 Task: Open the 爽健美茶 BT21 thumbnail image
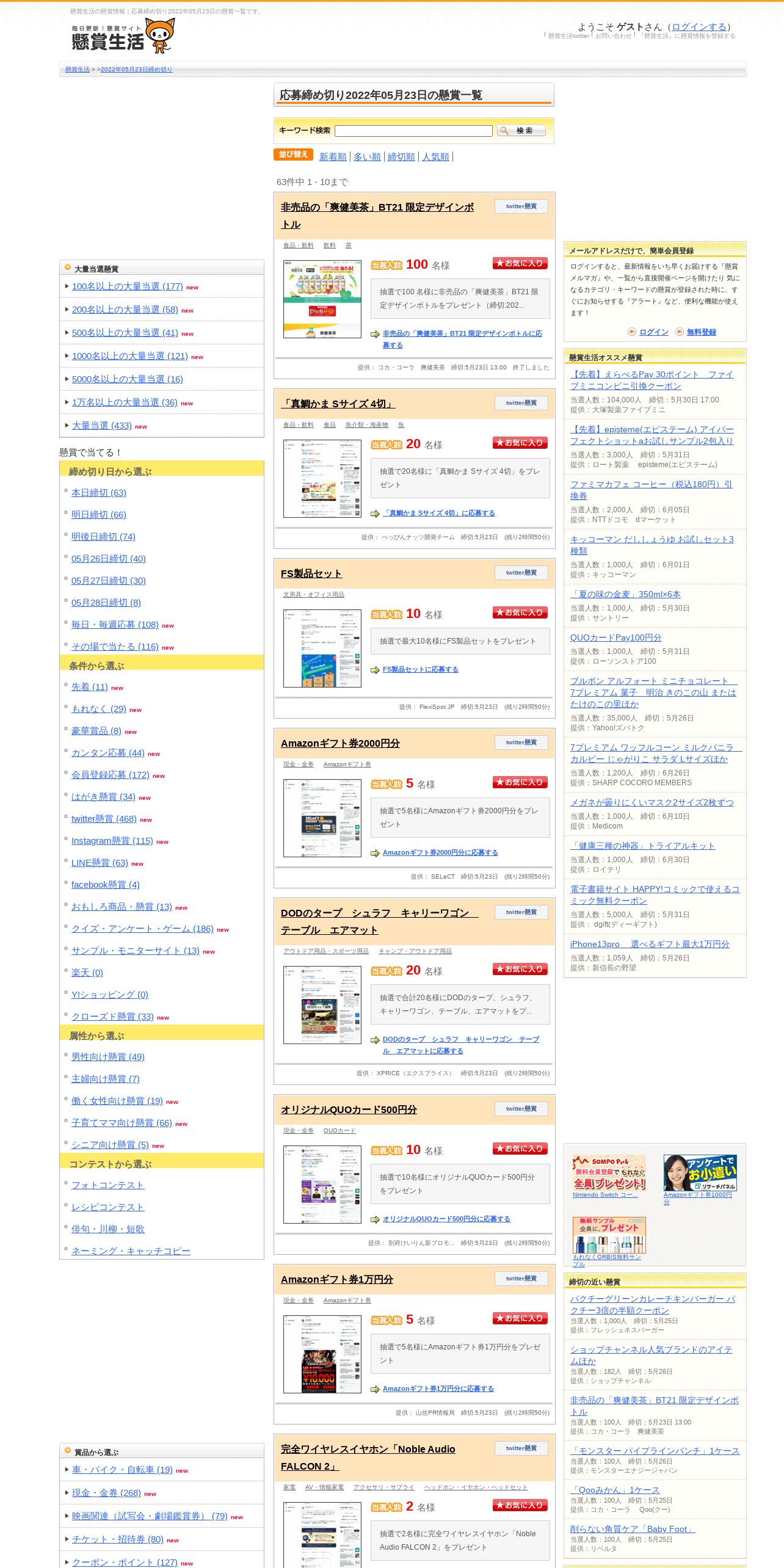pyautogui.click(x=322, y=299)
